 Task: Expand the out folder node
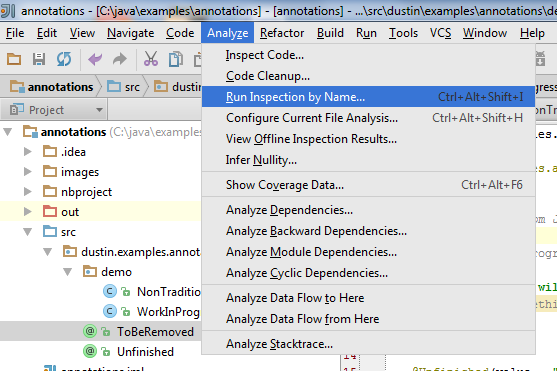(28, 211)
